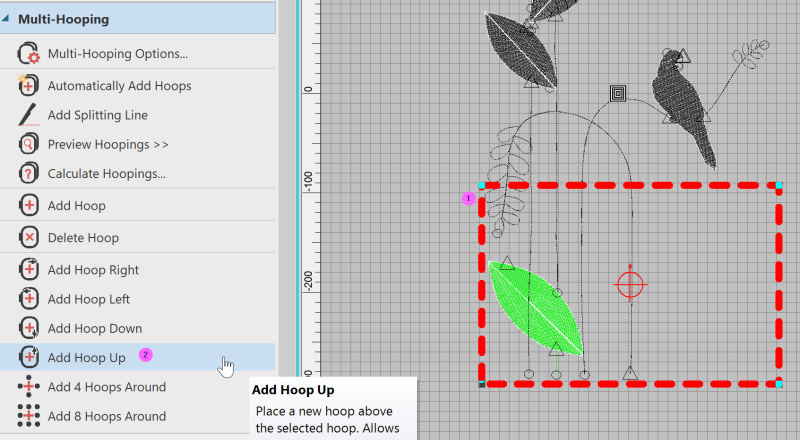Click the Delete Hoop text label
Image resolution: width=800 pixels, height=440 pixels.
[83, 238]
